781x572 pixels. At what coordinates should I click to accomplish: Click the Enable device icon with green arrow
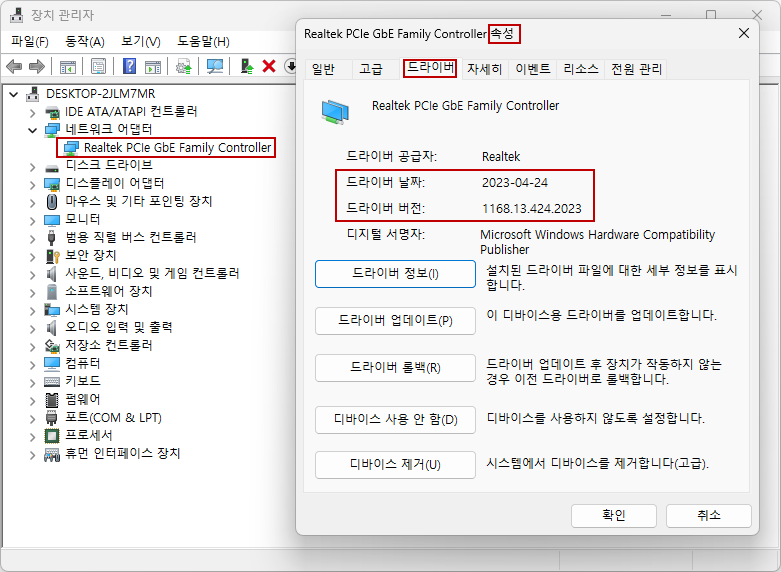[x=247, y=66]
